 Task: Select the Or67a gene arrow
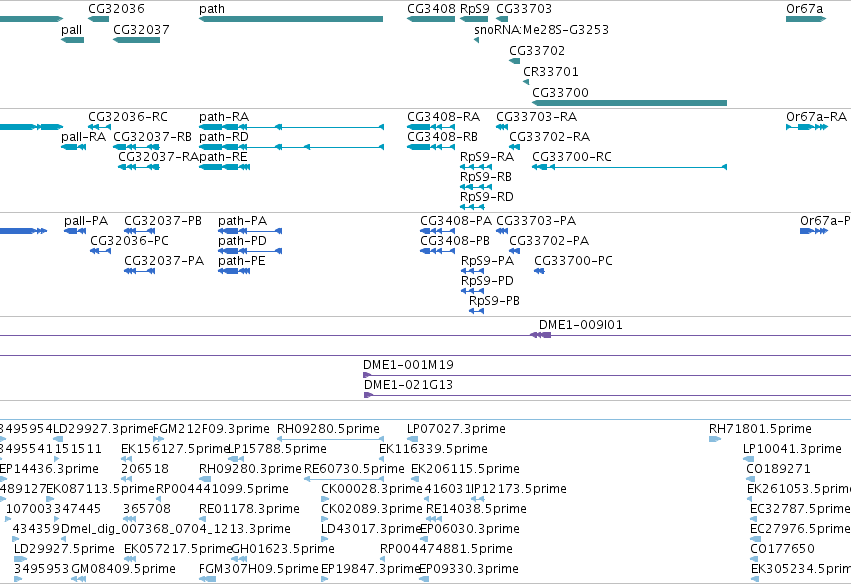point(806,19)
